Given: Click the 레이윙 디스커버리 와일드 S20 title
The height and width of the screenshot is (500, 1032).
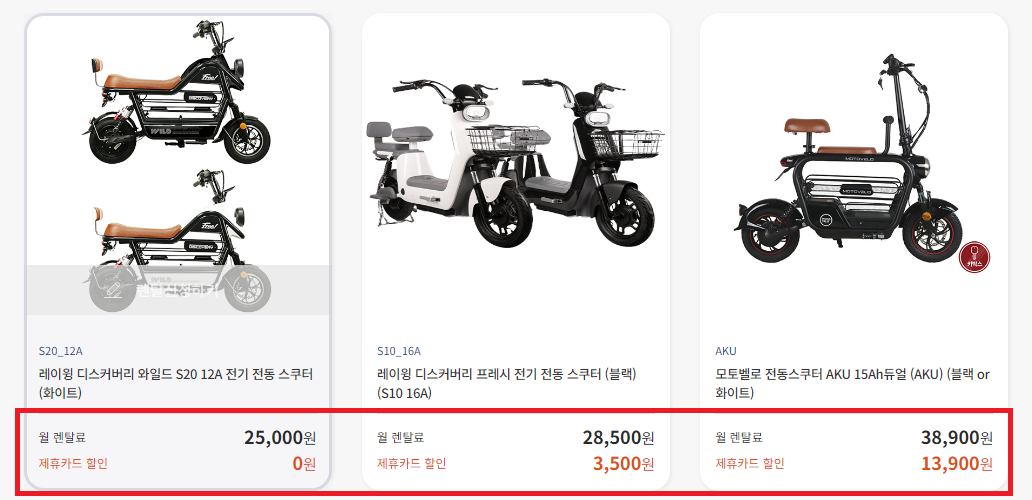Looking at the screenshot, I should pyautogui.click(x=176, y=384).
